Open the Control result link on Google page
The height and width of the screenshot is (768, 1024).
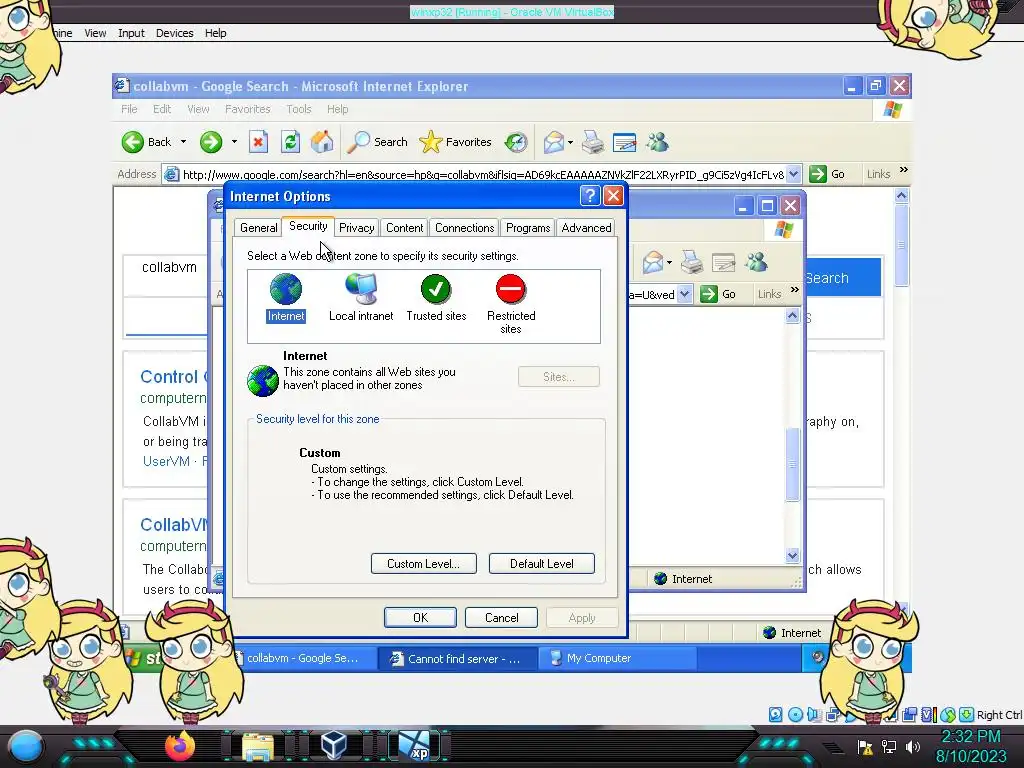coord(174,377)
